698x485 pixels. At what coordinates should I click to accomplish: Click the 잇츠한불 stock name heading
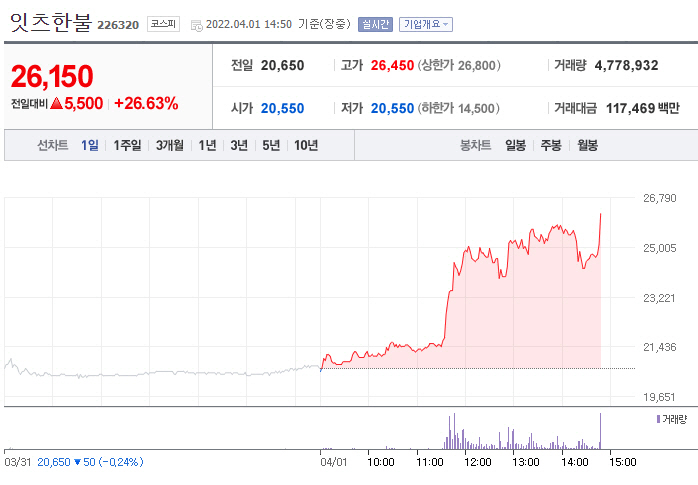click(x=49, y=22)
